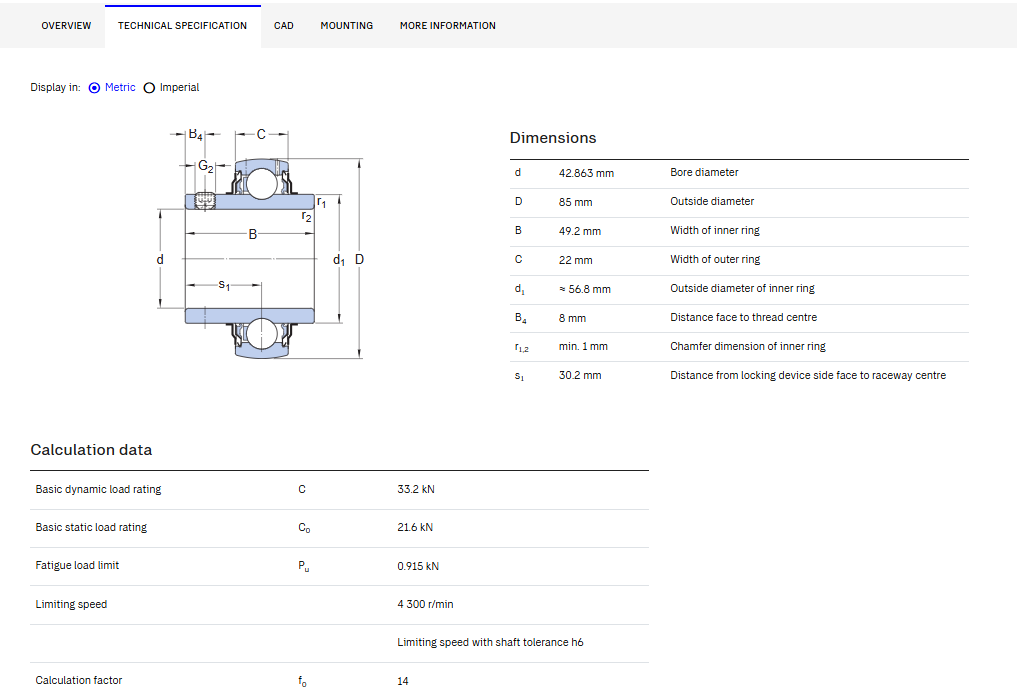Click the bore diameter value 42.863 mm

586,173
